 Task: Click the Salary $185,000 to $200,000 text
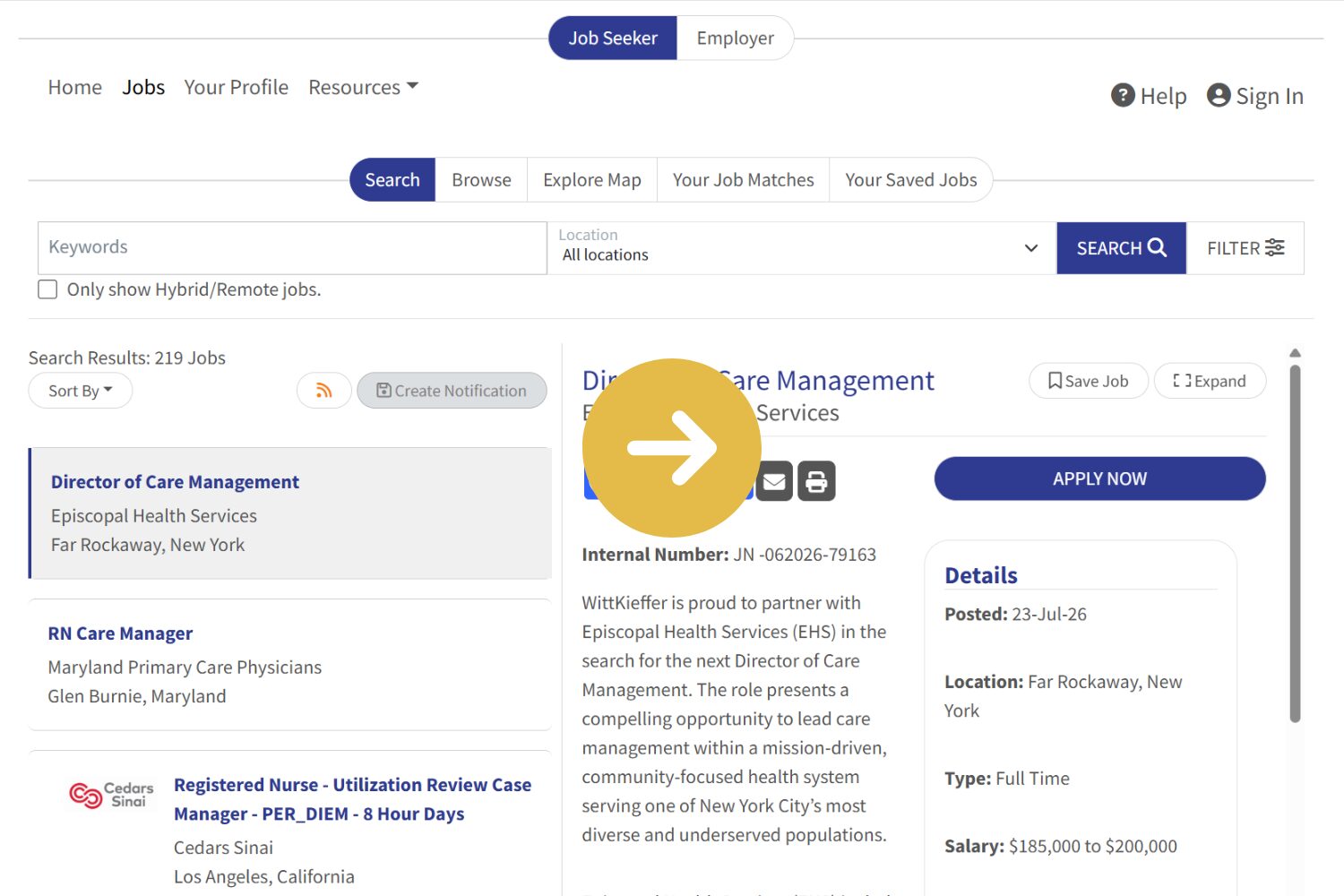[x=1061, y=846]
